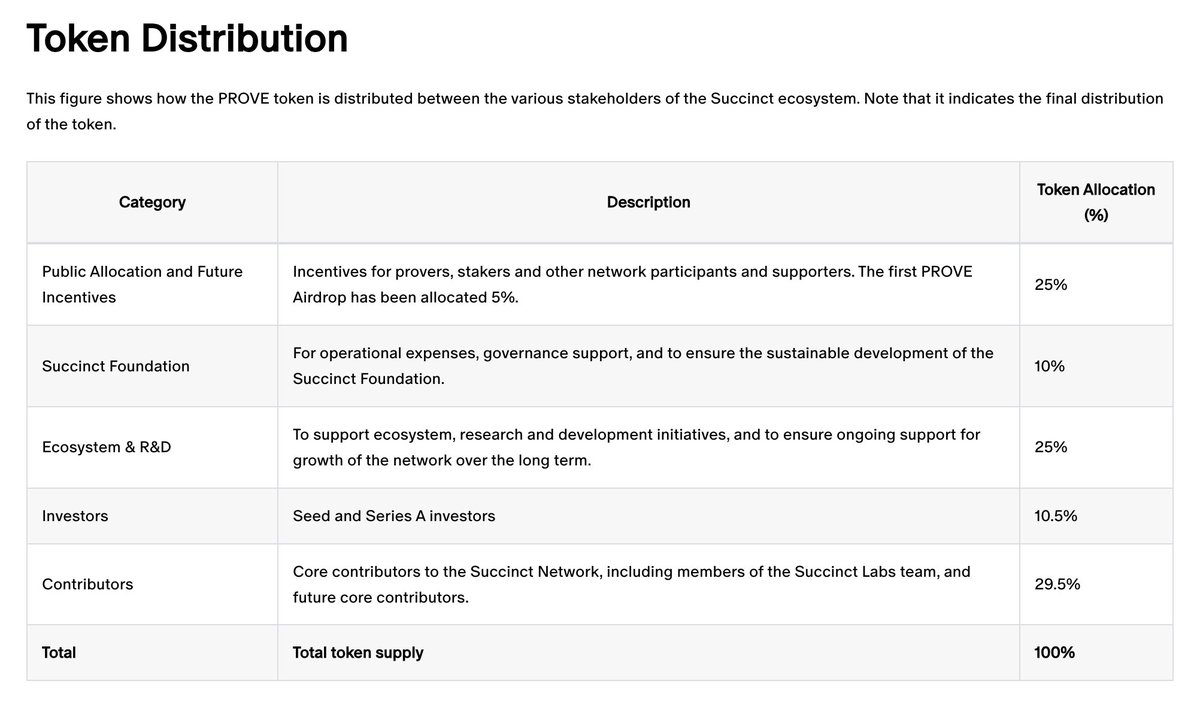Image resolution: width=1200 pixels, height=702 pixels.
Task: Select the Investors category cell
Action: (x=152, y=516)
